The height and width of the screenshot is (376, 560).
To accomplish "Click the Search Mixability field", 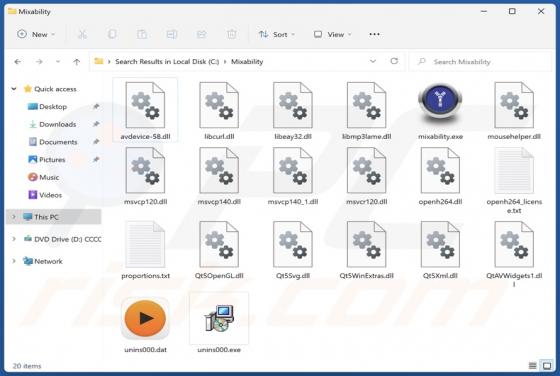I will click(481, 62).
